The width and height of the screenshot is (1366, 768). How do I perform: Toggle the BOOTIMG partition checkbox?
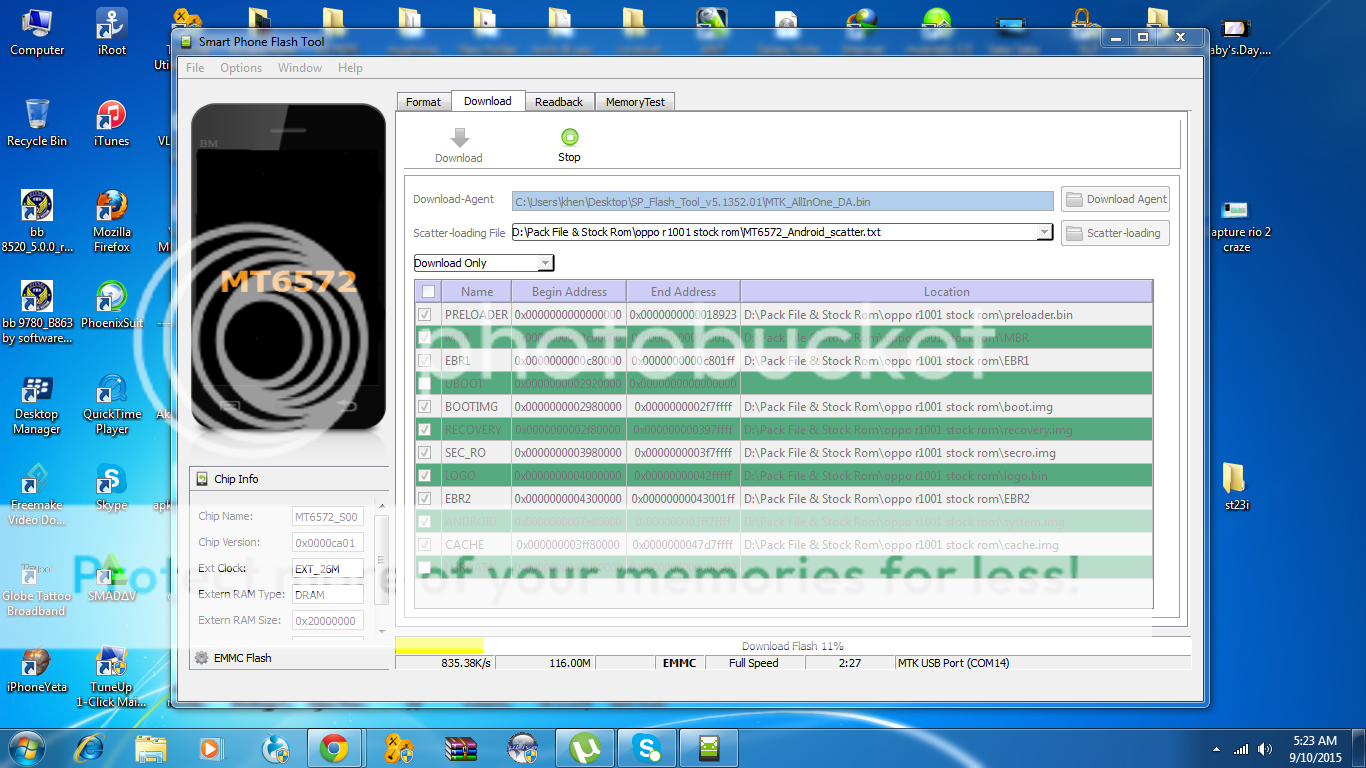point(425,407)
